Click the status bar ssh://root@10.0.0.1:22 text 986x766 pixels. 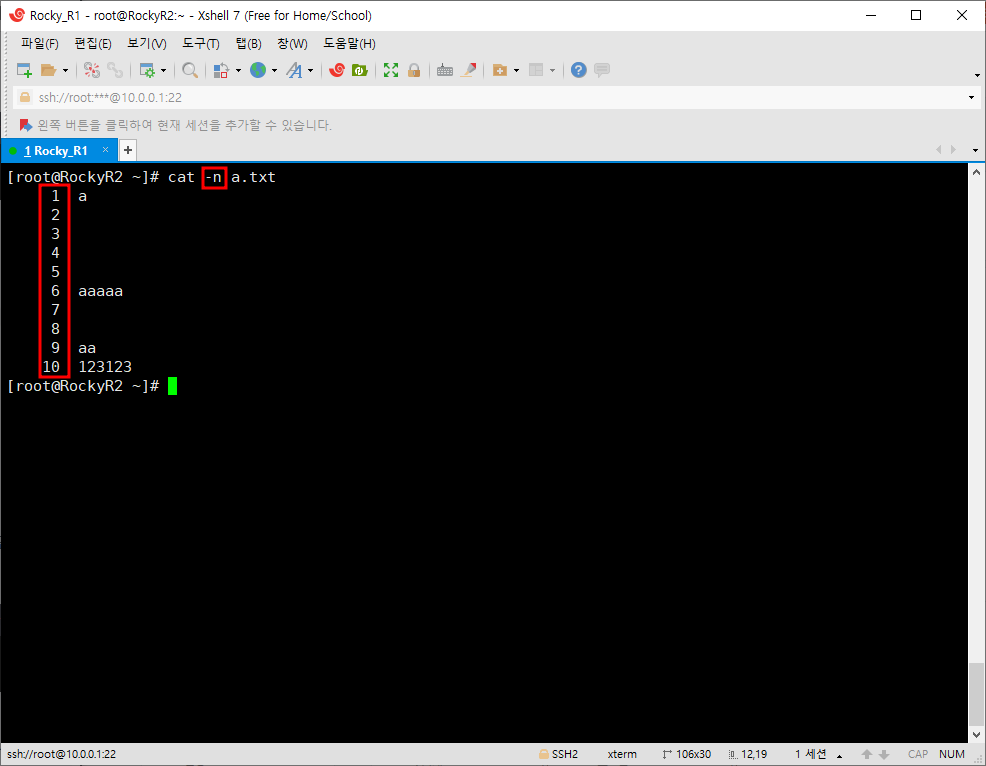[x=62, y=754]
